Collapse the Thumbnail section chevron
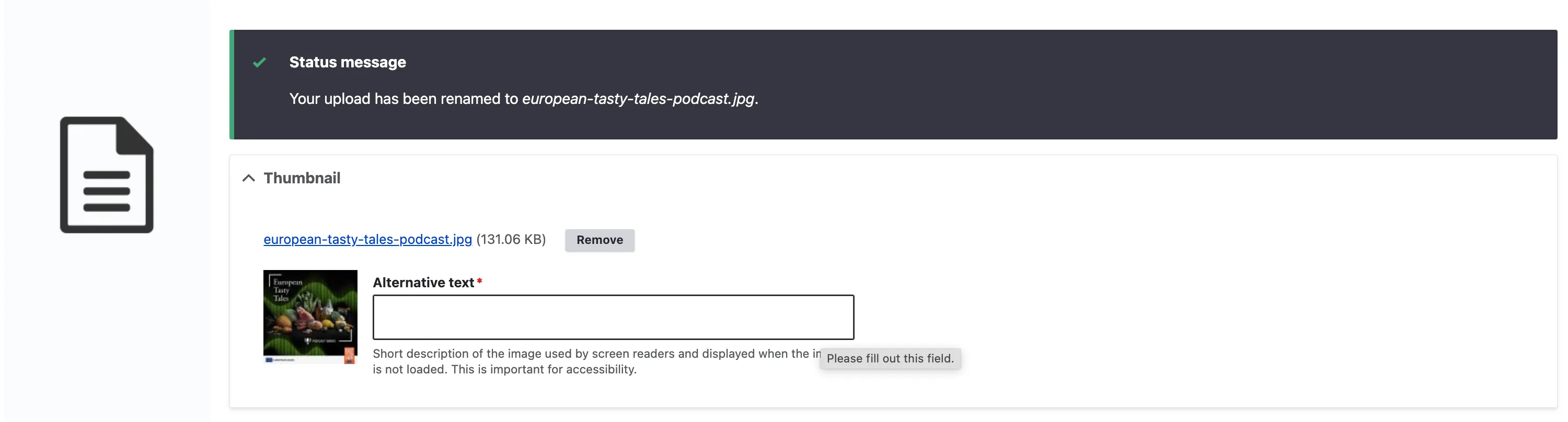The width and height of the screenshot is (1568, 422). [248, 178]
